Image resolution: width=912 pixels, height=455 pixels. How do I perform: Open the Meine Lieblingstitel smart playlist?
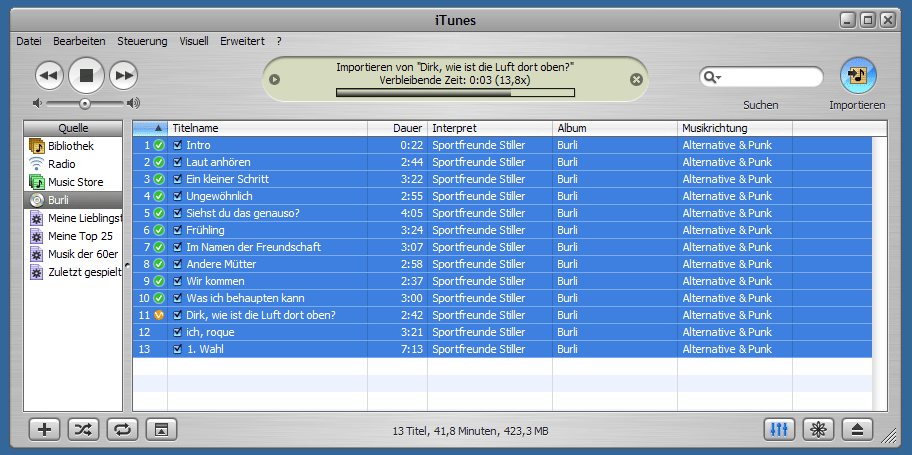[x=73, y=218]
